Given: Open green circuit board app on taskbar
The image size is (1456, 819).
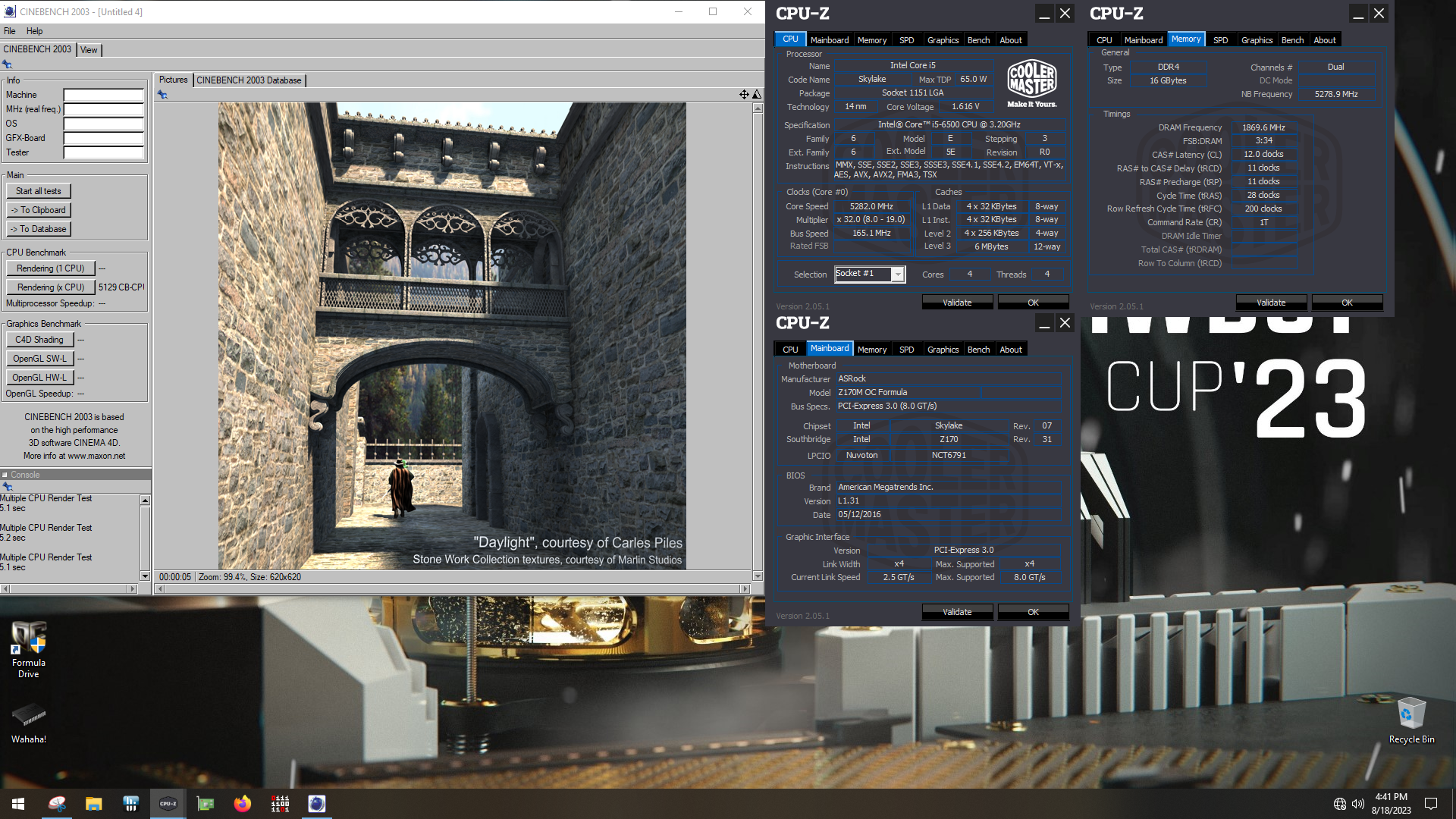Looking at the screenshot, I should pos(206,804).
